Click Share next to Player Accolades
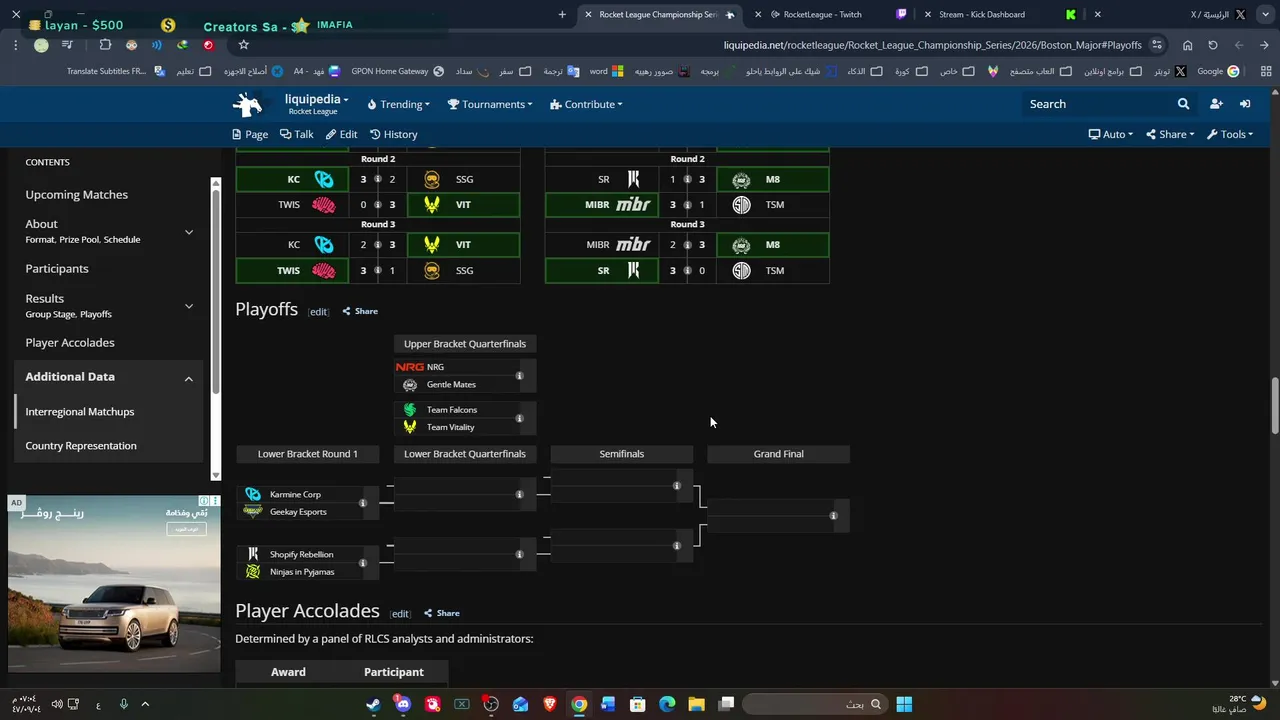Viewport: 1280px width, 720px height. point(442,613)
